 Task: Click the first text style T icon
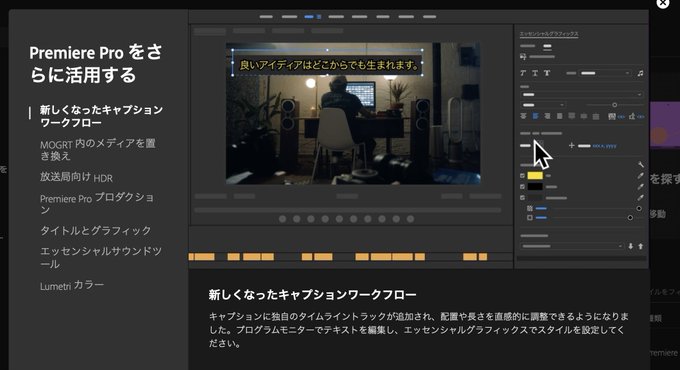523,73
